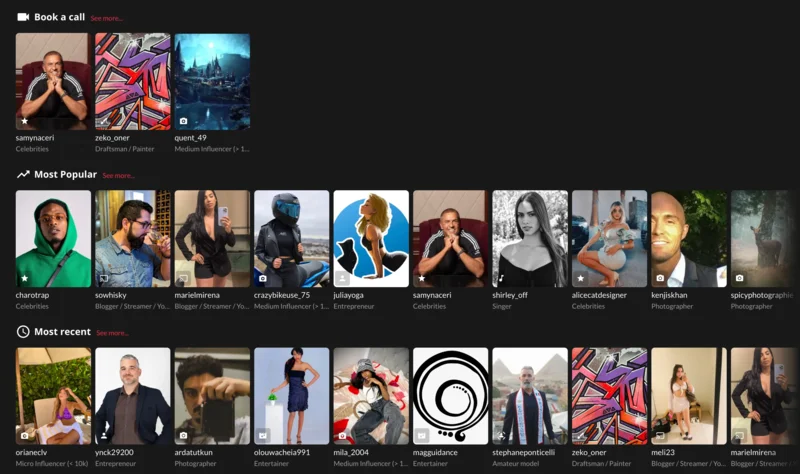Screen dimensions: 800x474
Task: Click the username text magguidance
Action: pos(435,452)
